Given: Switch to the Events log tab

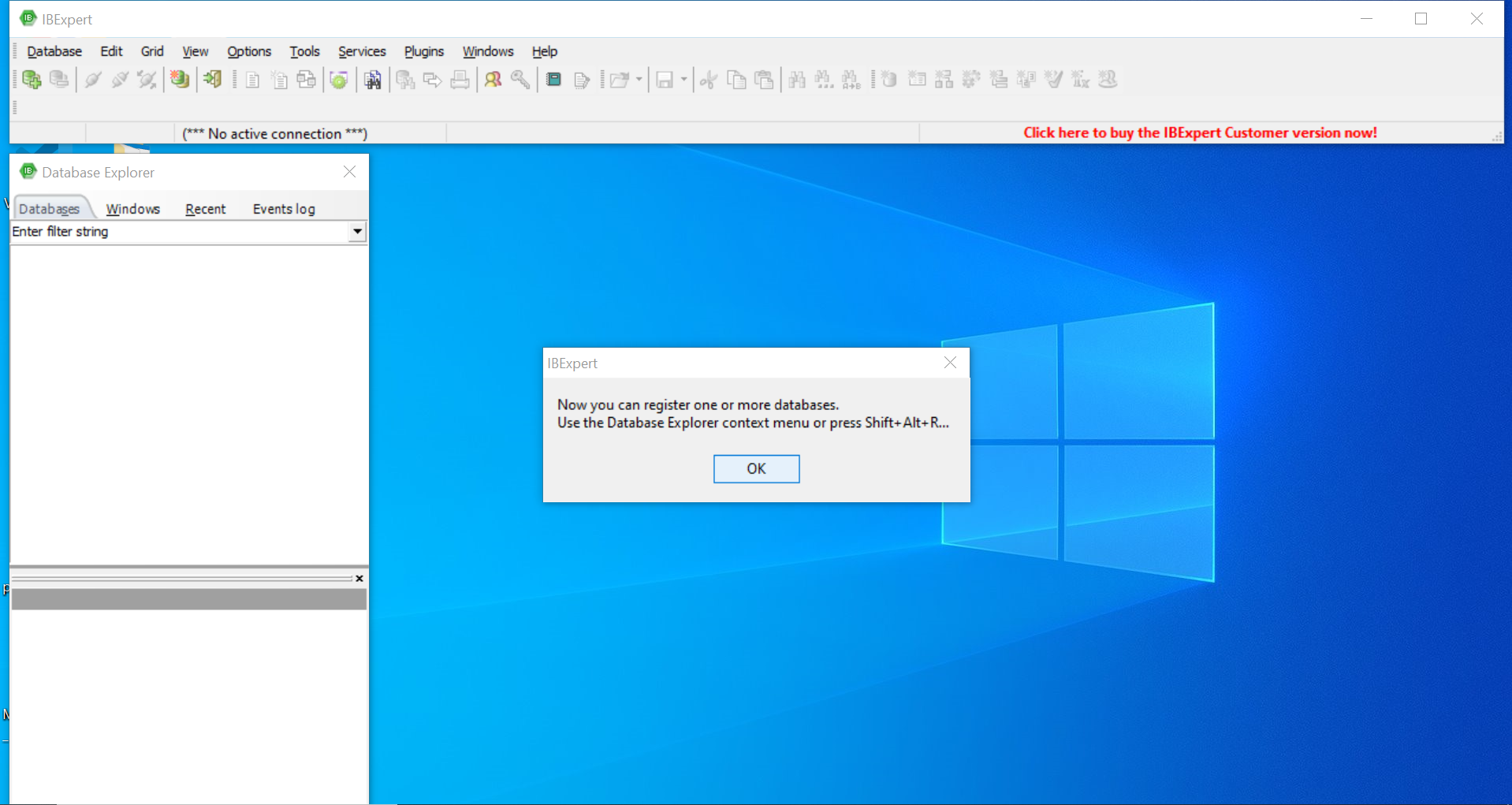Looking at the screenshot, I should 284,209.
